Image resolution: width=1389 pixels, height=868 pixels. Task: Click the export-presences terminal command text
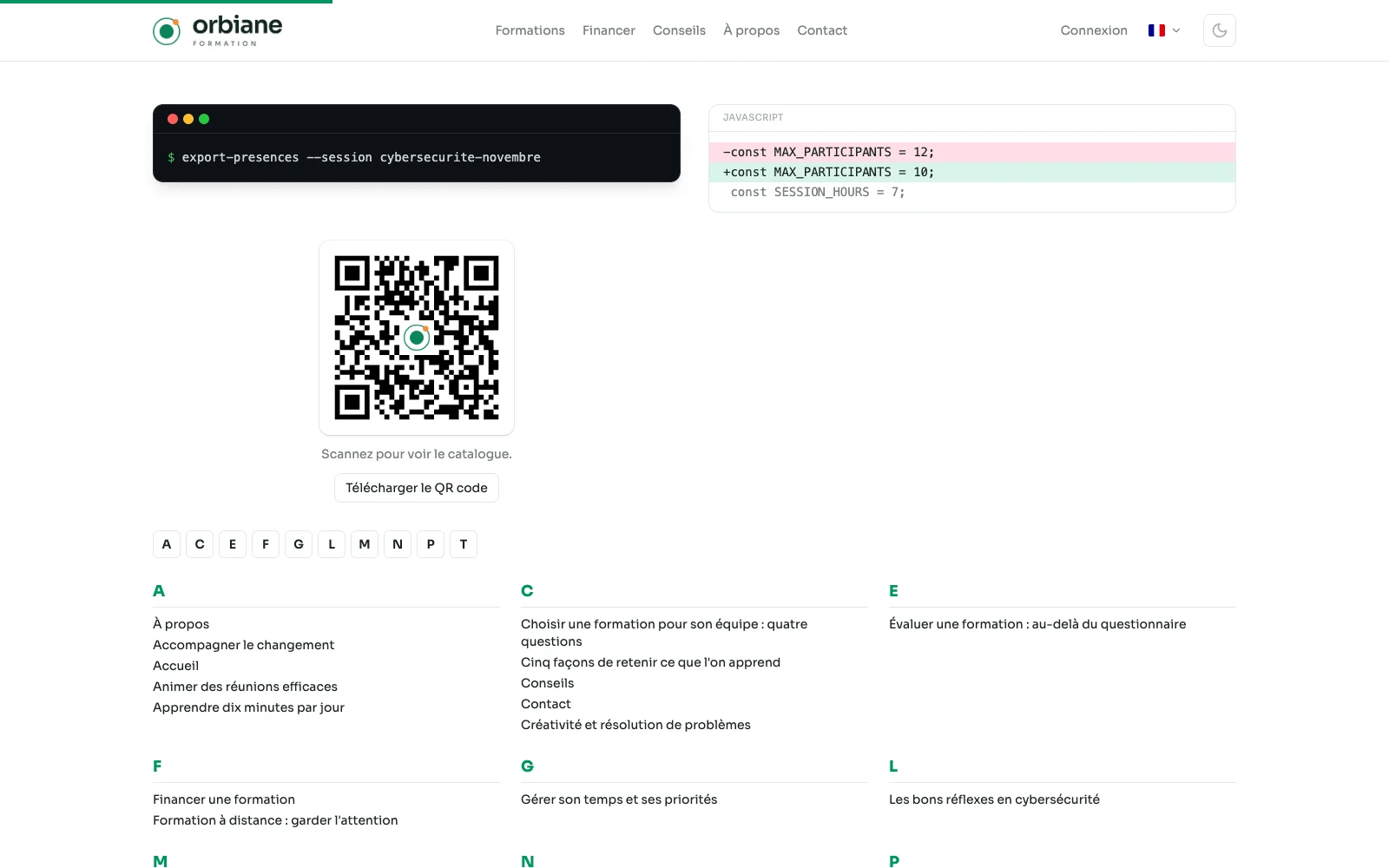pos(361,157)
